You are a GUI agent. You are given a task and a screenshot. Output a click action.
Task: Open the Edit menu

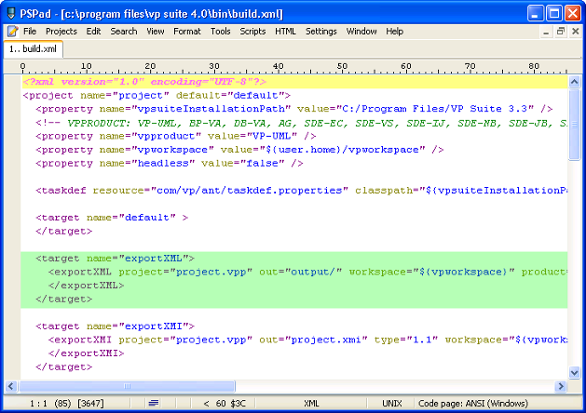point(93,31)
